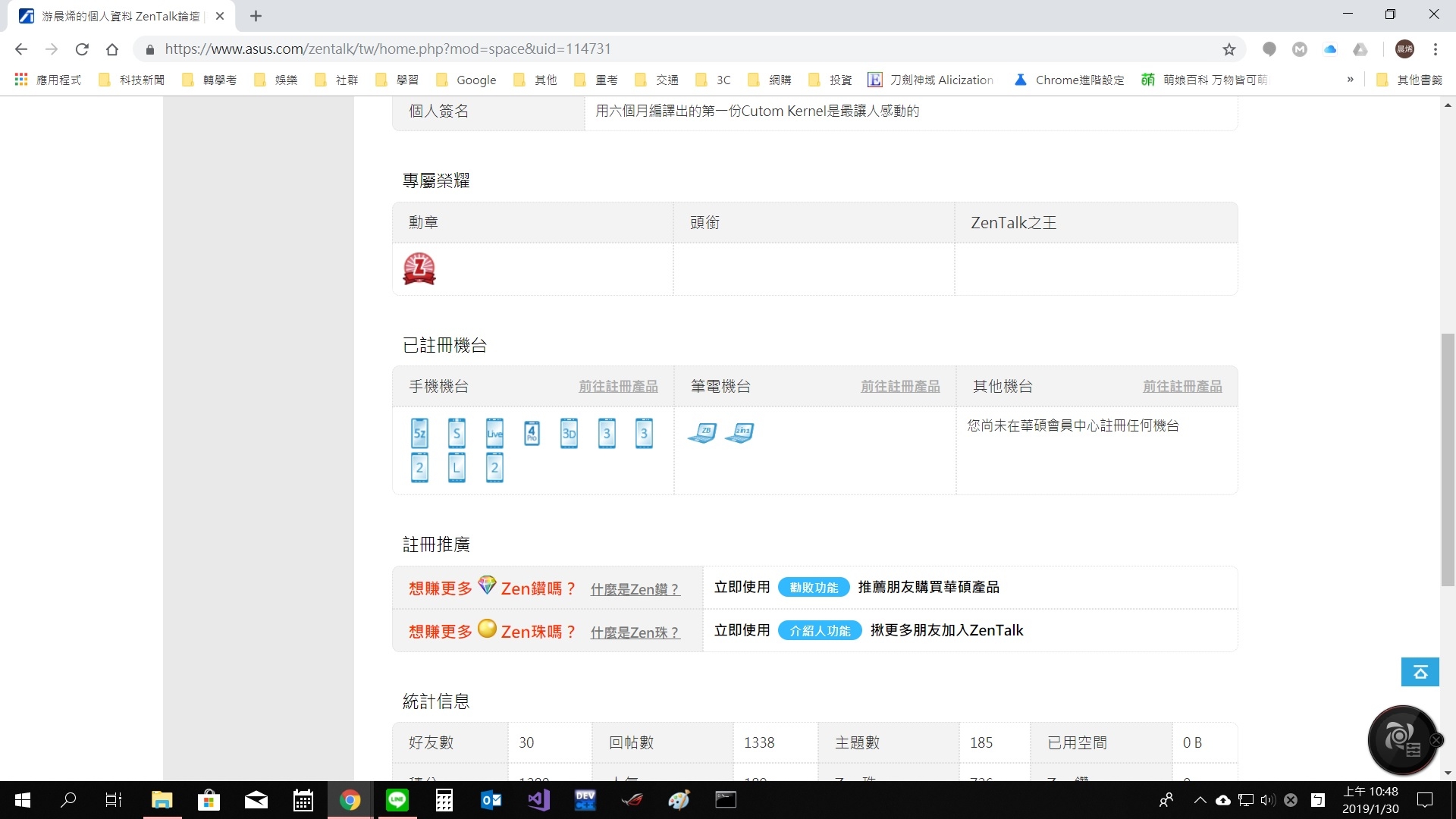Open the 什麼是Zen珠? link
1456x819 pixels.
(x=635, y=632)
